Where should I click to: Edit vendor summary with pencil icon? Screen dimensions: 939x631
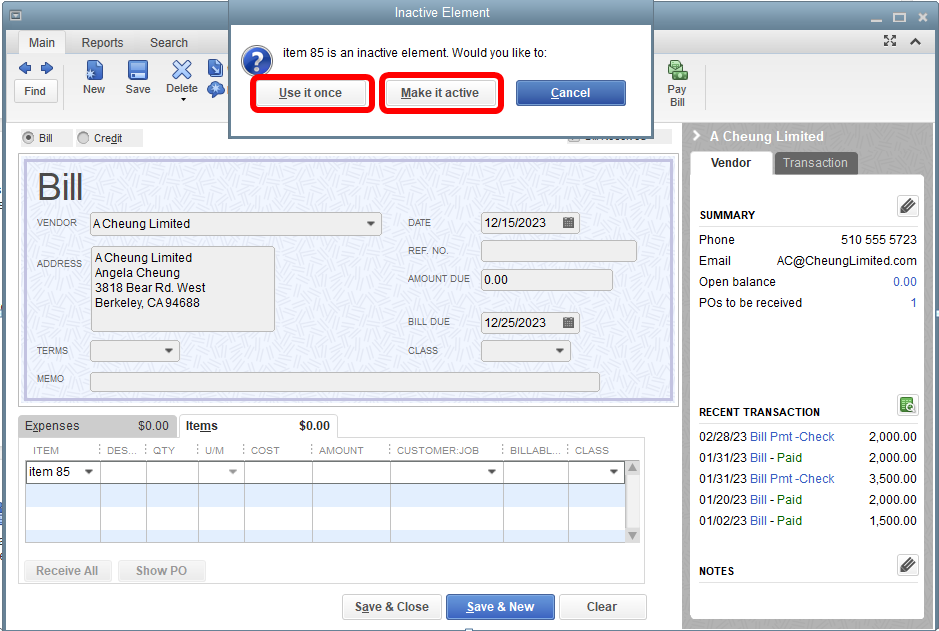pos(907,206)
